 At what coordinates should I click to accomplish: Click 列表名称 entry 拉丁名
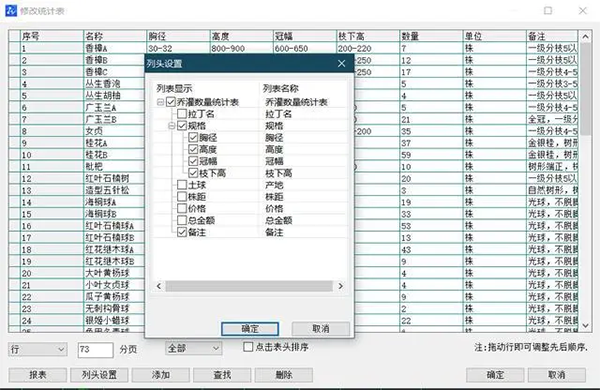click(x=279, y=114)
